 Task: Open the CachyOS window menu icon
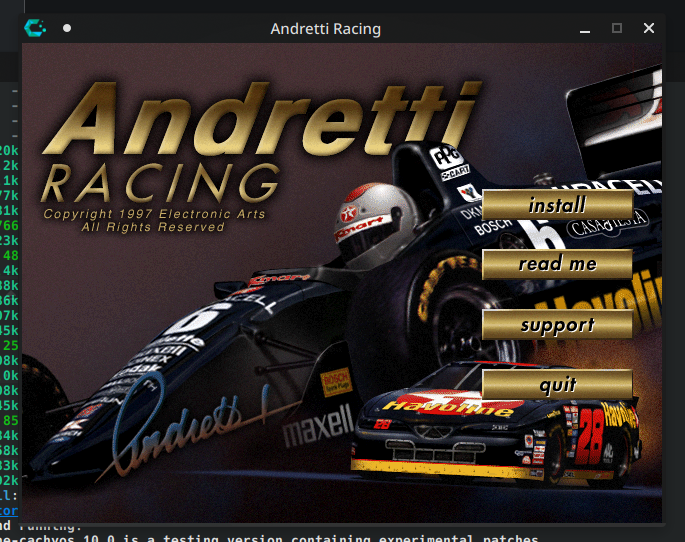pos(35,28)
